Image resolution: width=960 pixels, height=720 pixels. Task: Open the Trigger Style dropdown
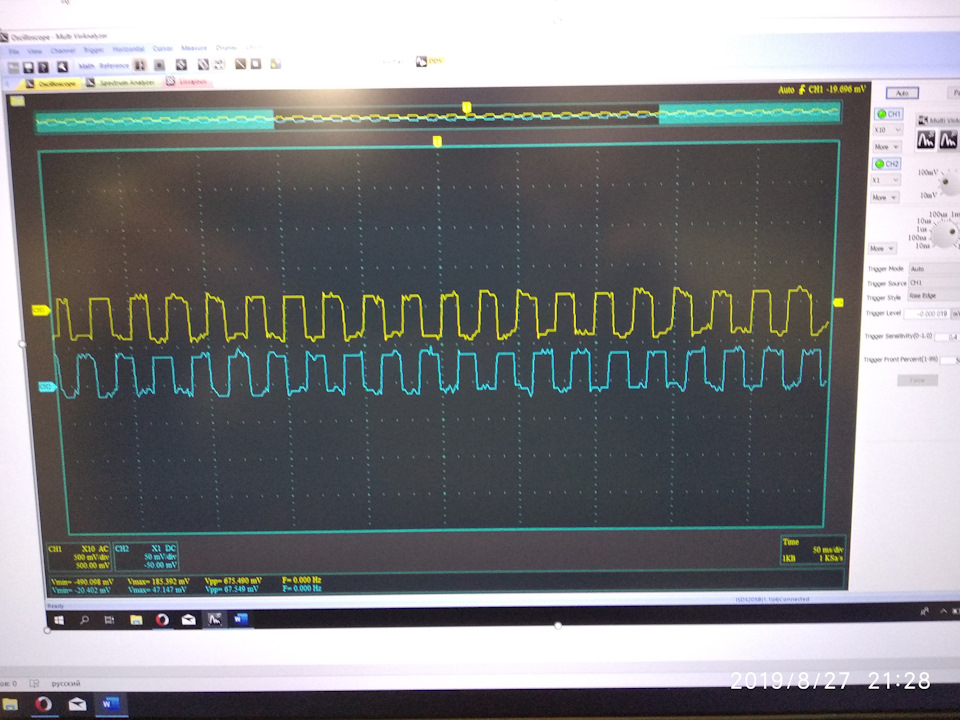(933, 296)
